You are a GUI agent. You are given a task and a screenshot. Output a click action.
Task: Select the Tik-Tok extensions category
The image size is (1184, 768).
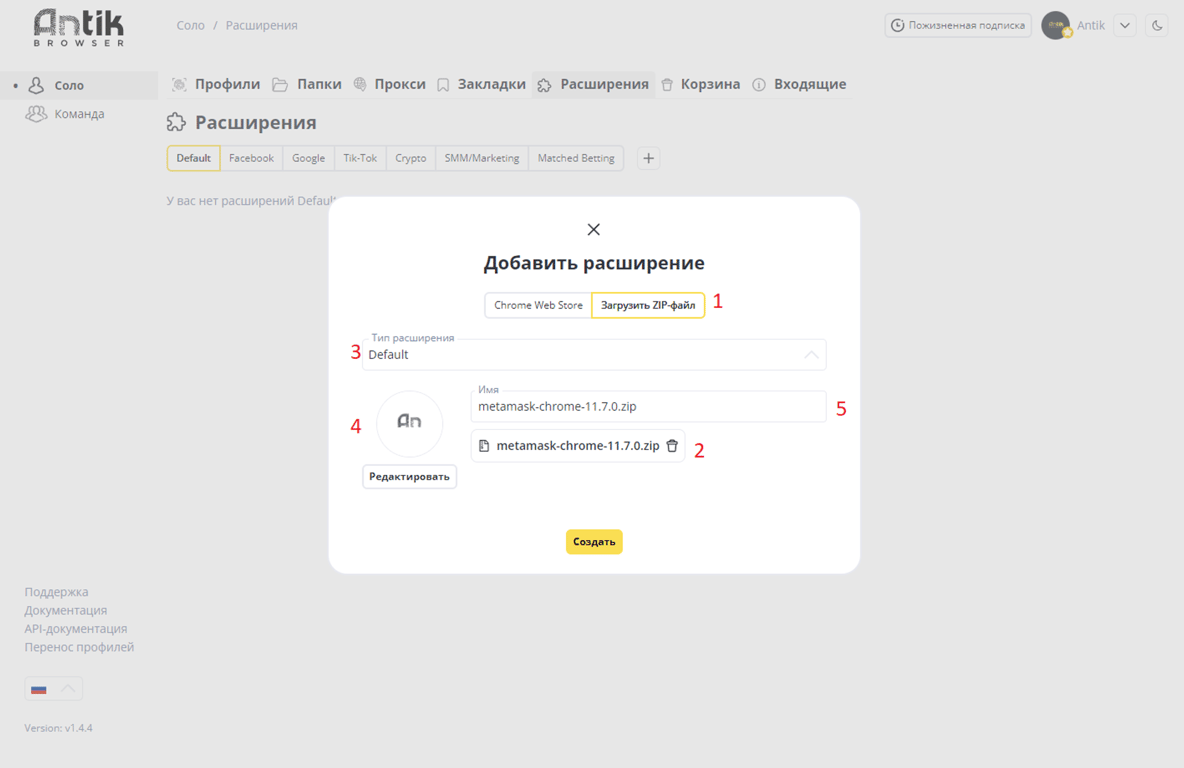click(x=360, y=159)
